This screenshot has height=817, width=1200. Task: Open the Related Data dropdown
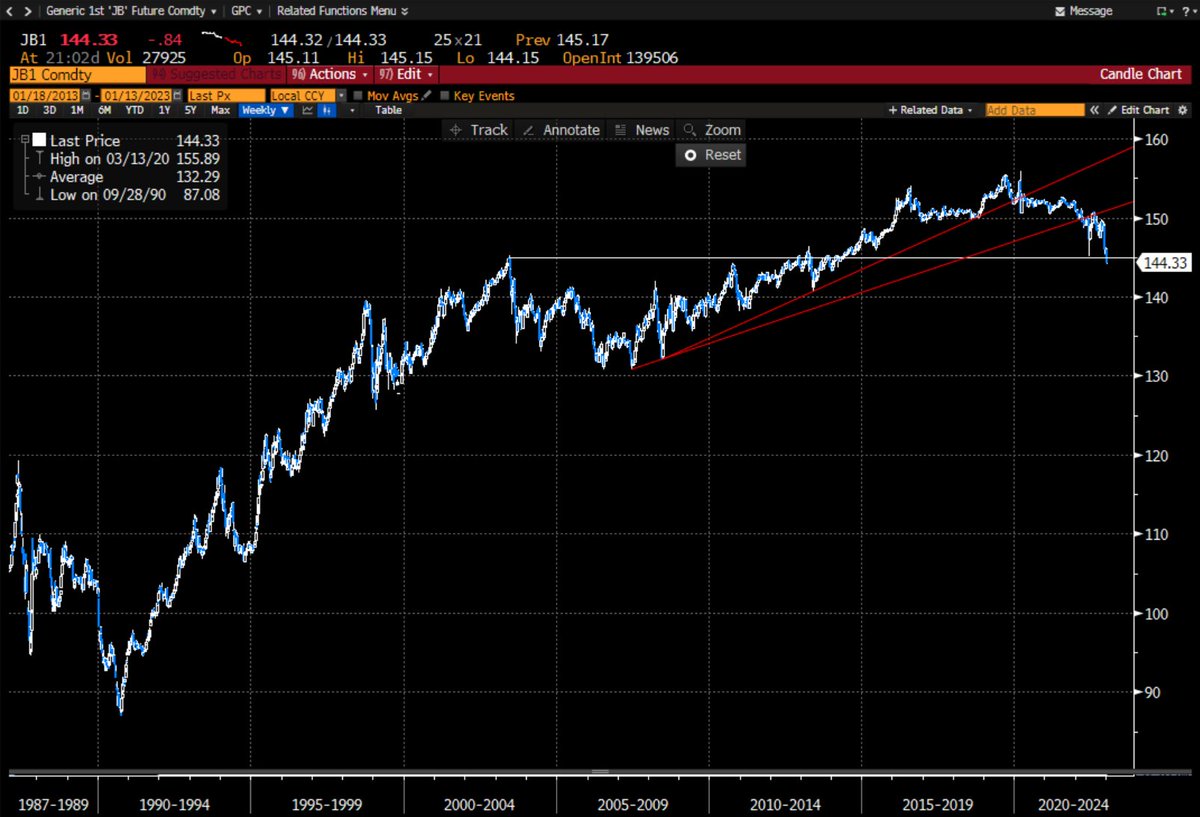pos(931,110)
